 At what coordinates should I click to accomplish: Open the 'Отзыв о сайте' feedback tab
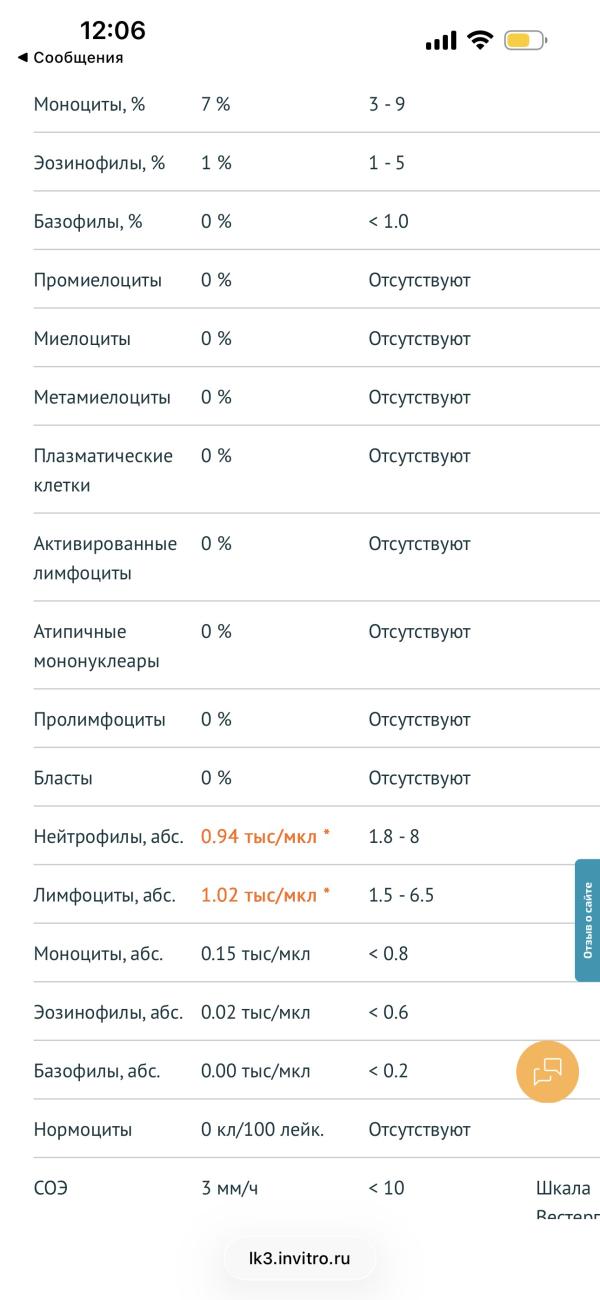588,920
